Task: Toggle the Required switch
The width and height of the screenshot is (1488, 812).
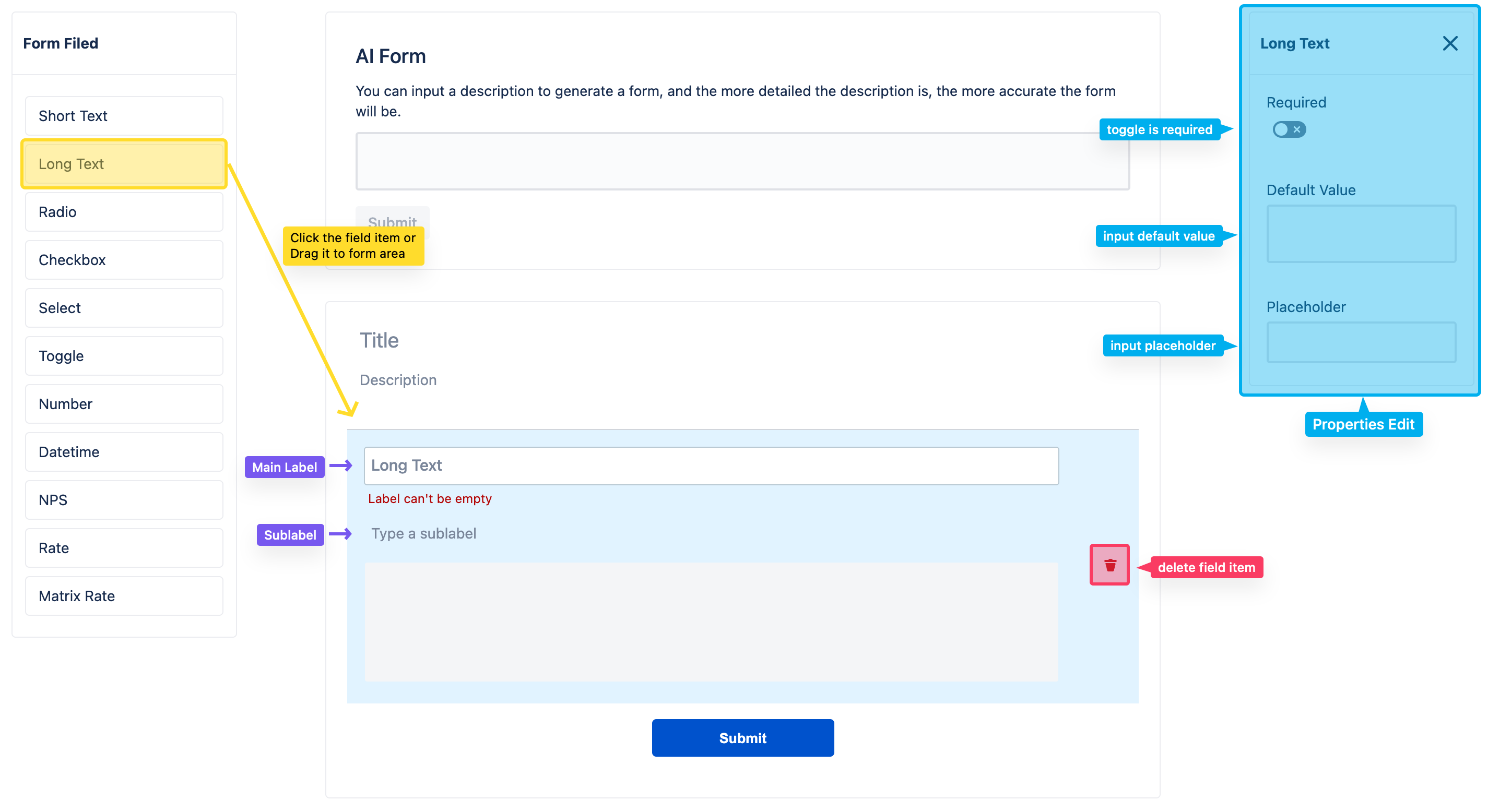Action: click(1288, 129)
